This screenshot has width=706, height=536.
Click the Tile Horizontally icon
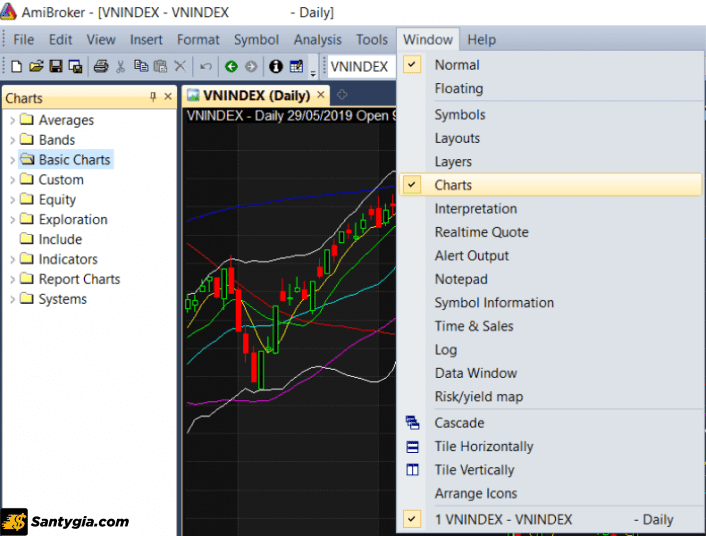click(412, 446)
